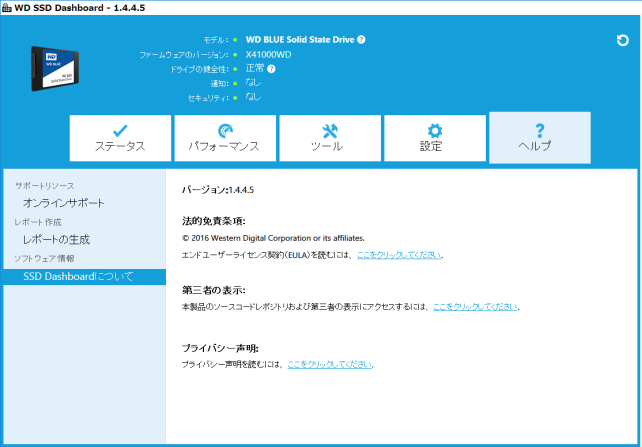Viewport: 642px width, 447px height.
Task: Open the 設定 tab
Action: pyautogui.click(x=435, y=138)
